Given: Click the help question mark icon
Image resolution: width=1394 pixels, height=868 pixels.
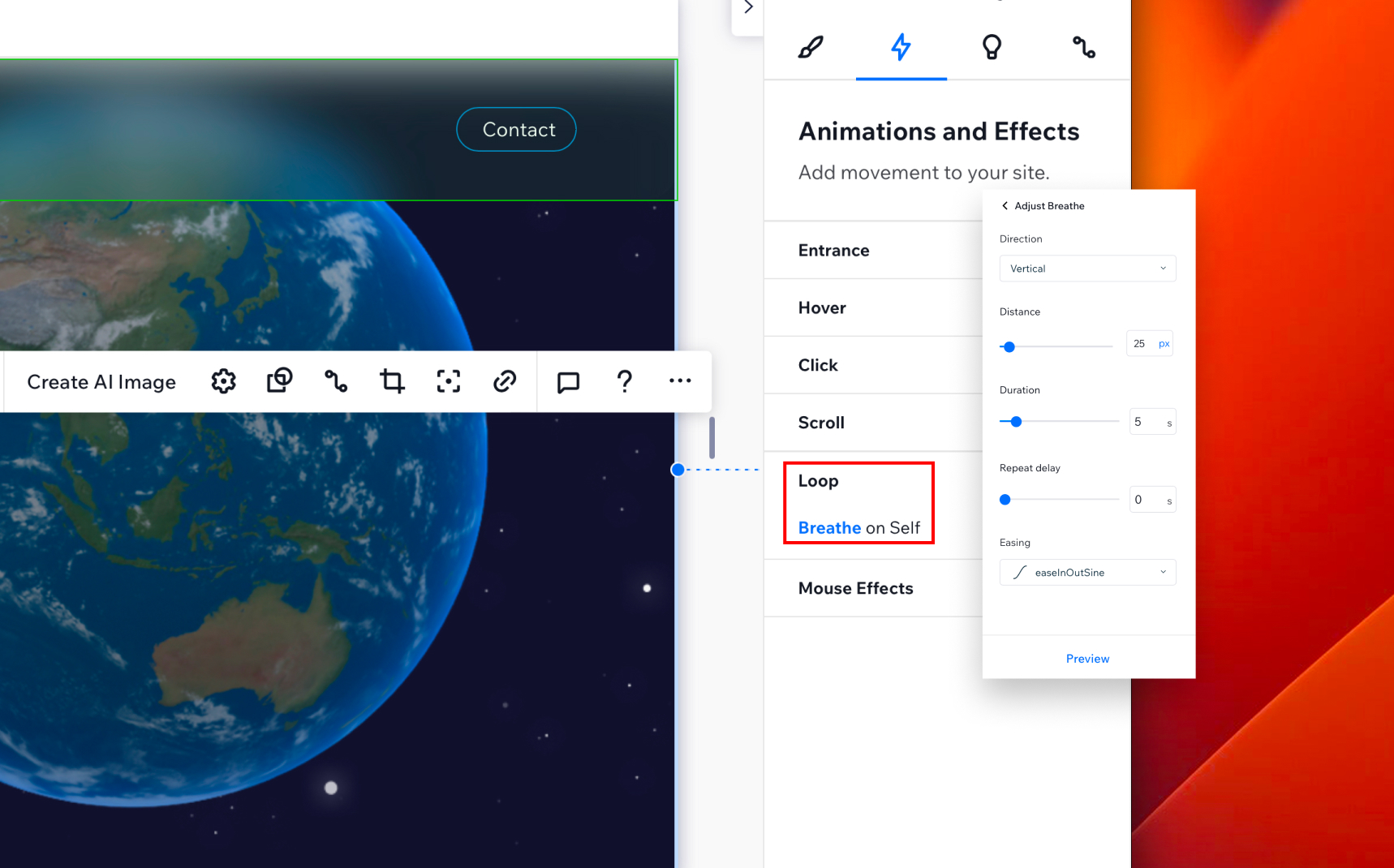Looking at the screenshot, I should [624, 381].
